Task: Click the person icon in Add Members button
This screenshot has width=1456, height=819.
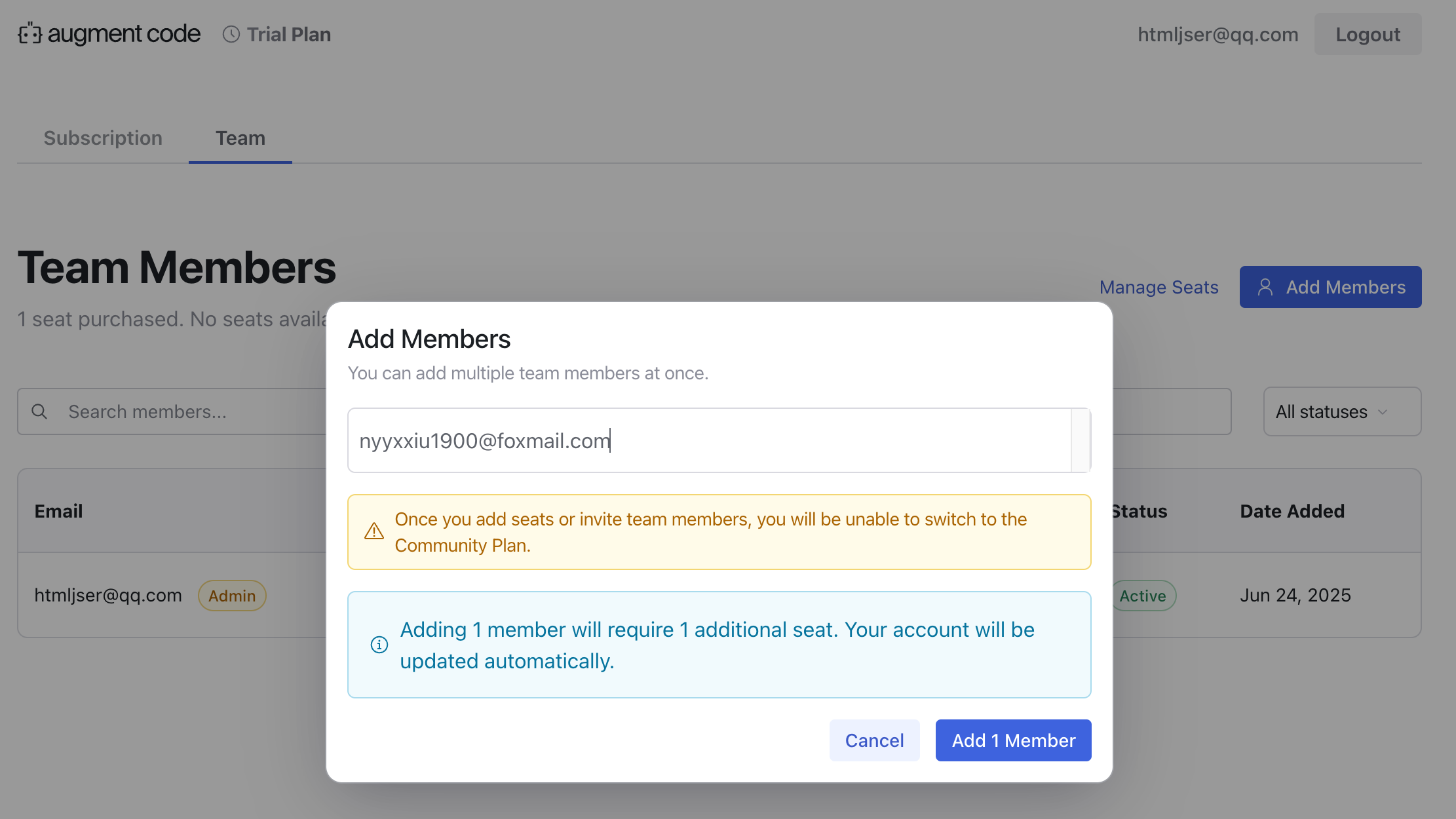Action: pos(1265,287)
